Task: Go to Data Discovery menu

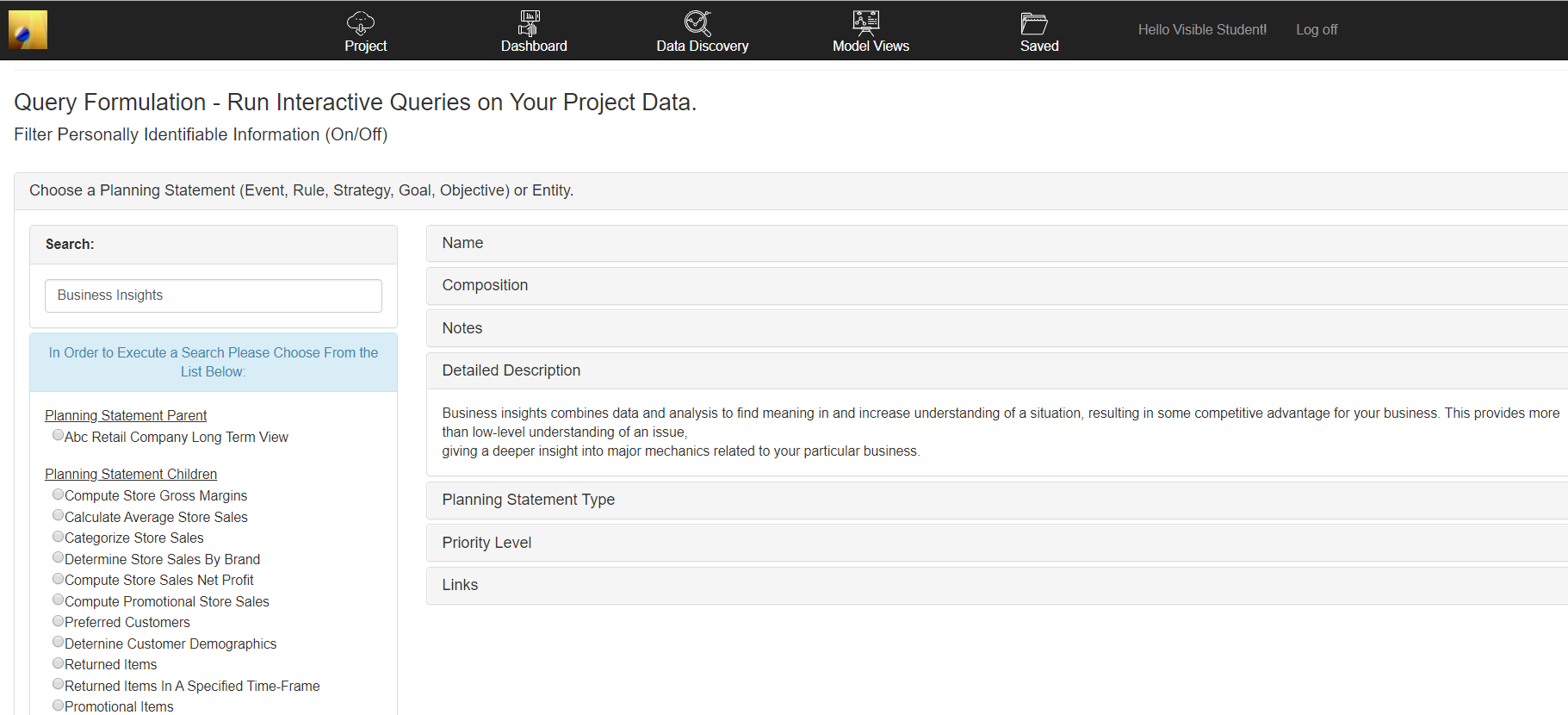Action: click(703, 47)
